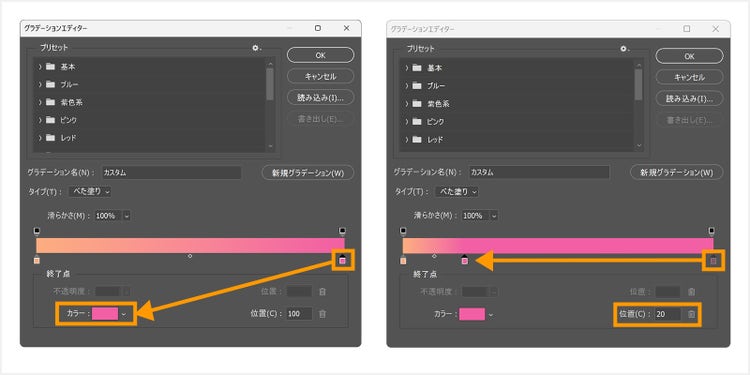Open preset gear menu in left dialog

[x=256, y=48]
